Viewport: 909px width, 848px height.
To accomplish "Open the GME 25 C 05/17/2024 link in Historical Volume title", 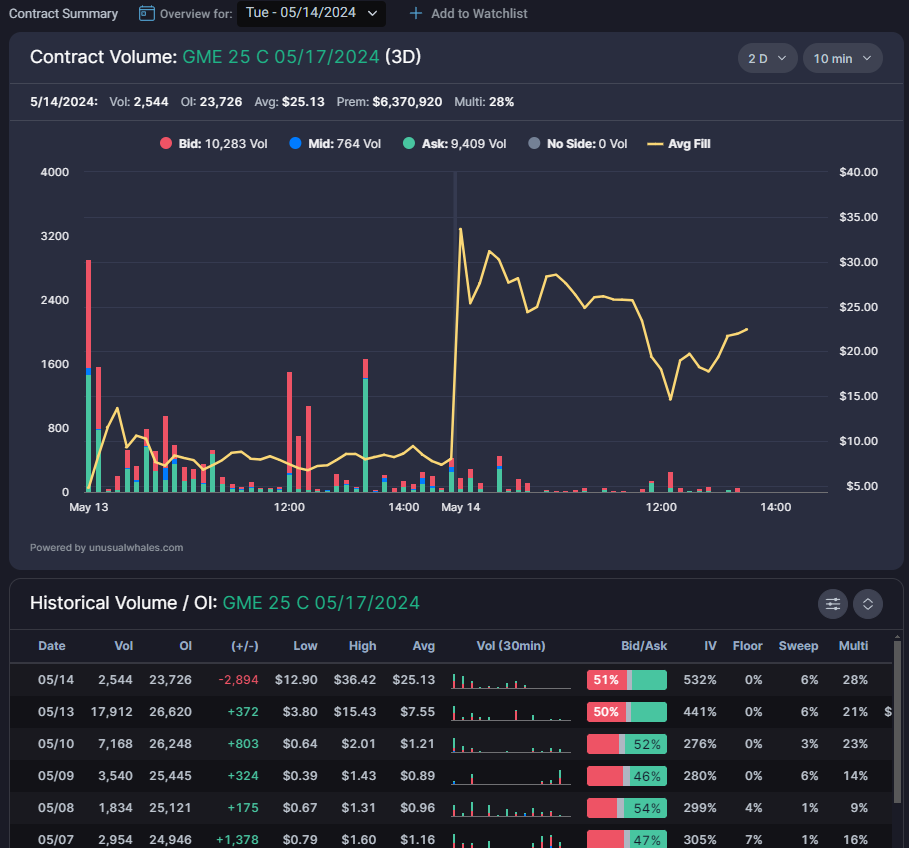I will (321, 603).
